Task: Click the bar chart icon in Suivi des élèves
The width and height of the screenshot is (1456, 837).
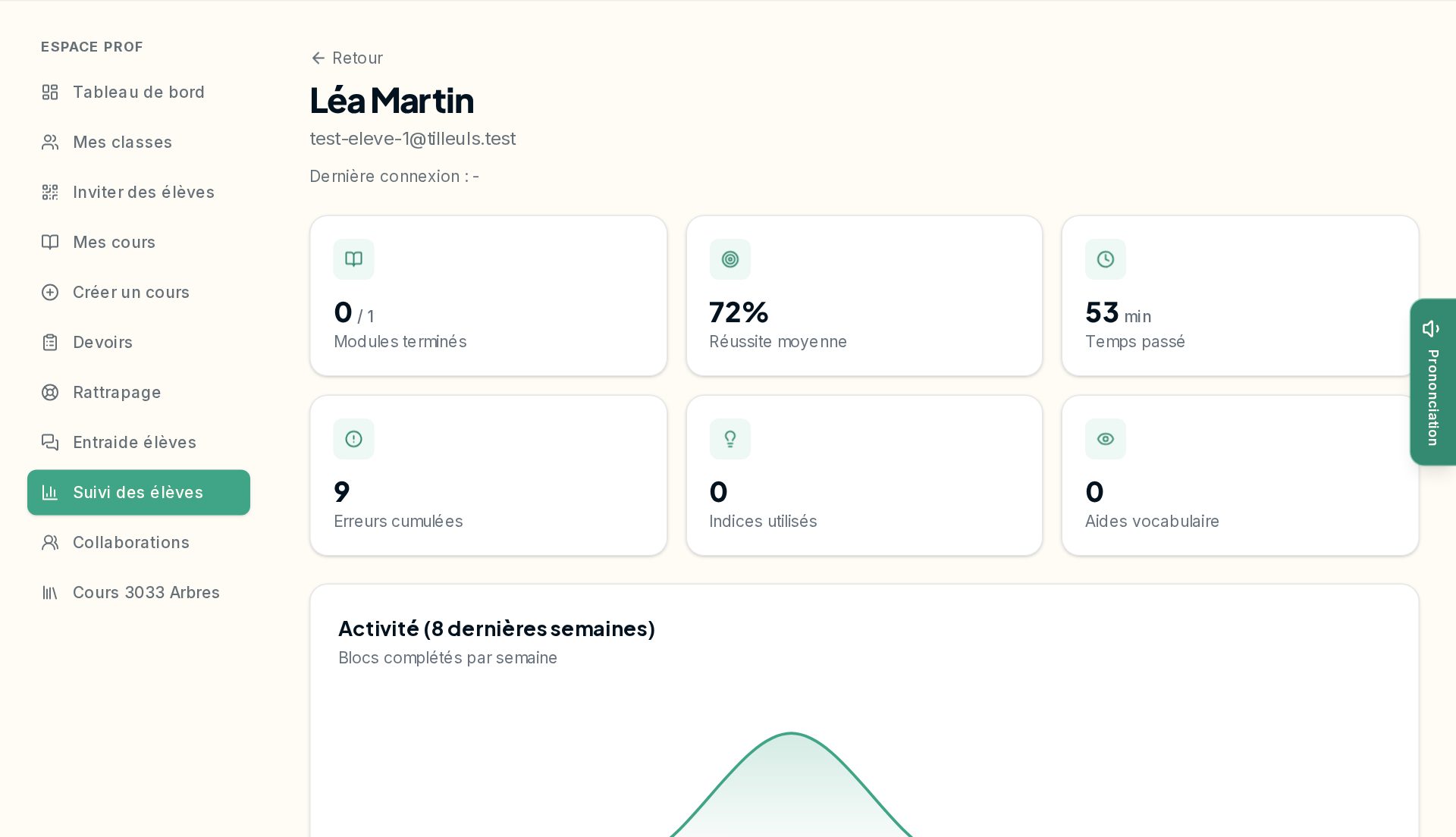Action: (50, 493)
